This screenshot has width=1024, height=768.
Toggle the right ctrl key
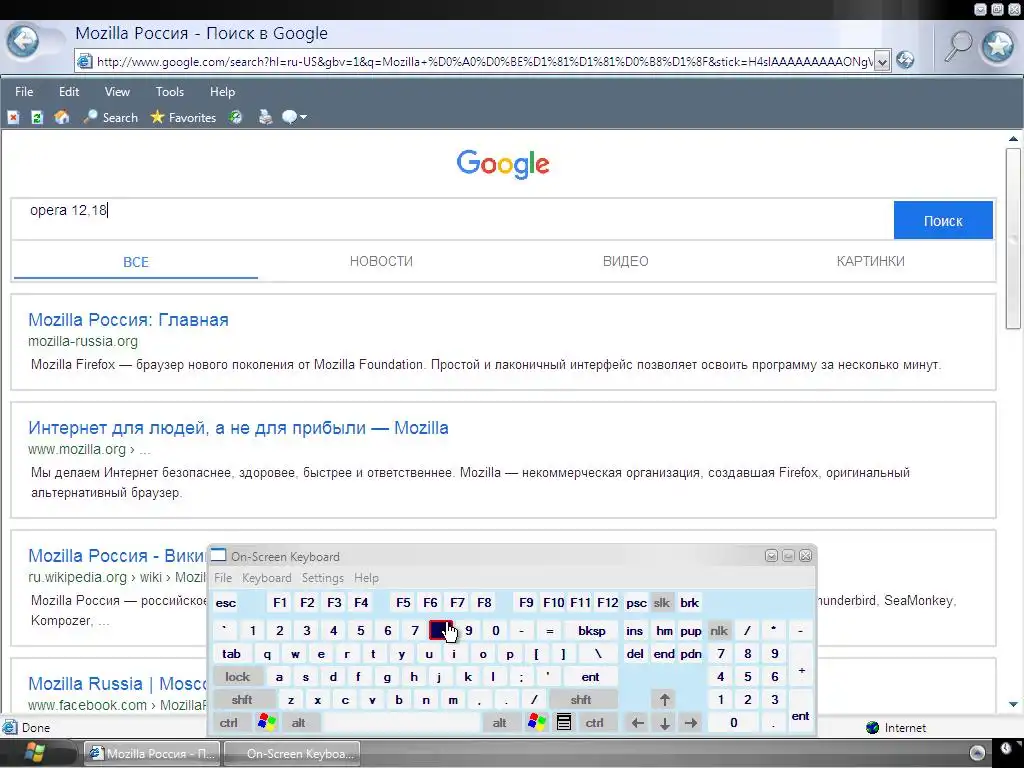(594, 723)
